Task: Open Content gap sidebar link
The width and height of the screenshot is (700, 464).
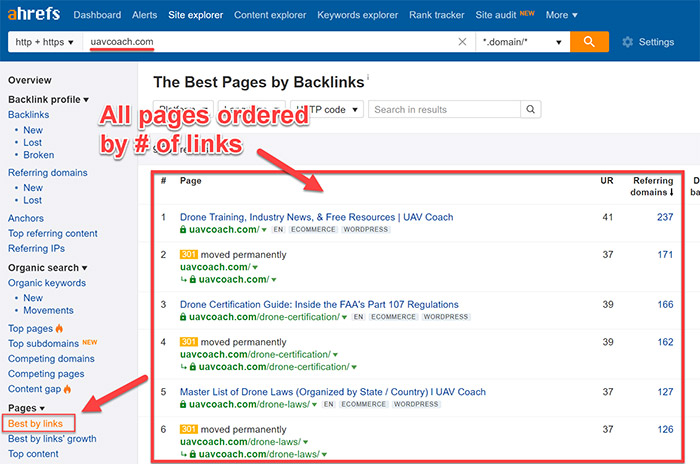Action: pyautogui.click(x=34, y=389)
